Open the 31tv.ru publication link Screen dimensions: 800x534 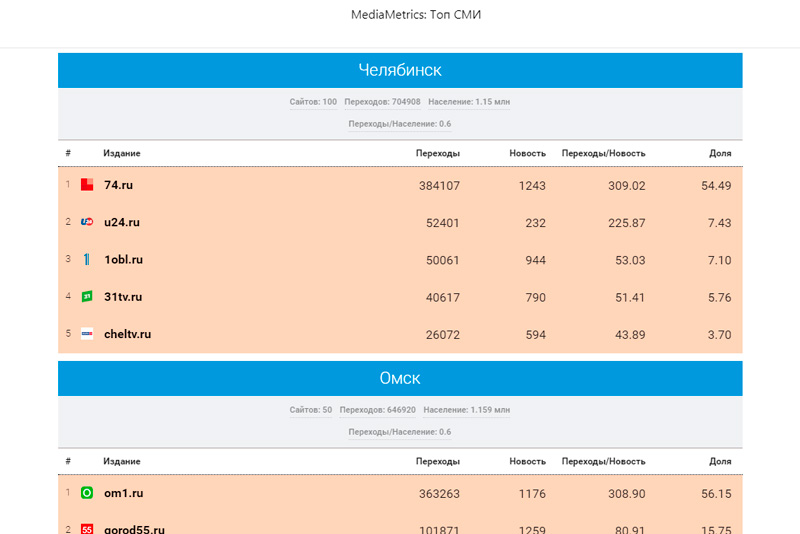point(123,296)
